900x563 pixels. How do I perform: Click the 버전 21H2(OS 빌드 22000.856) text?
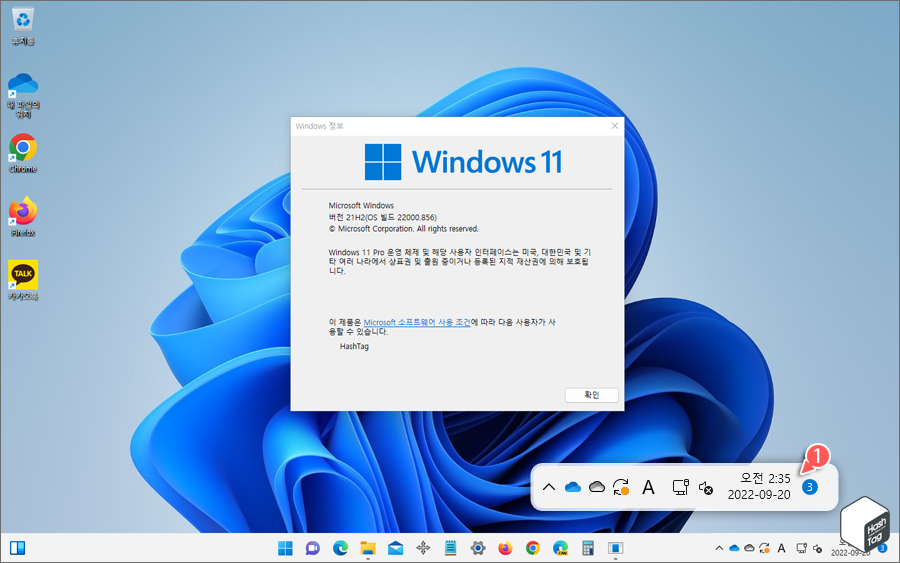click(382, 218)
